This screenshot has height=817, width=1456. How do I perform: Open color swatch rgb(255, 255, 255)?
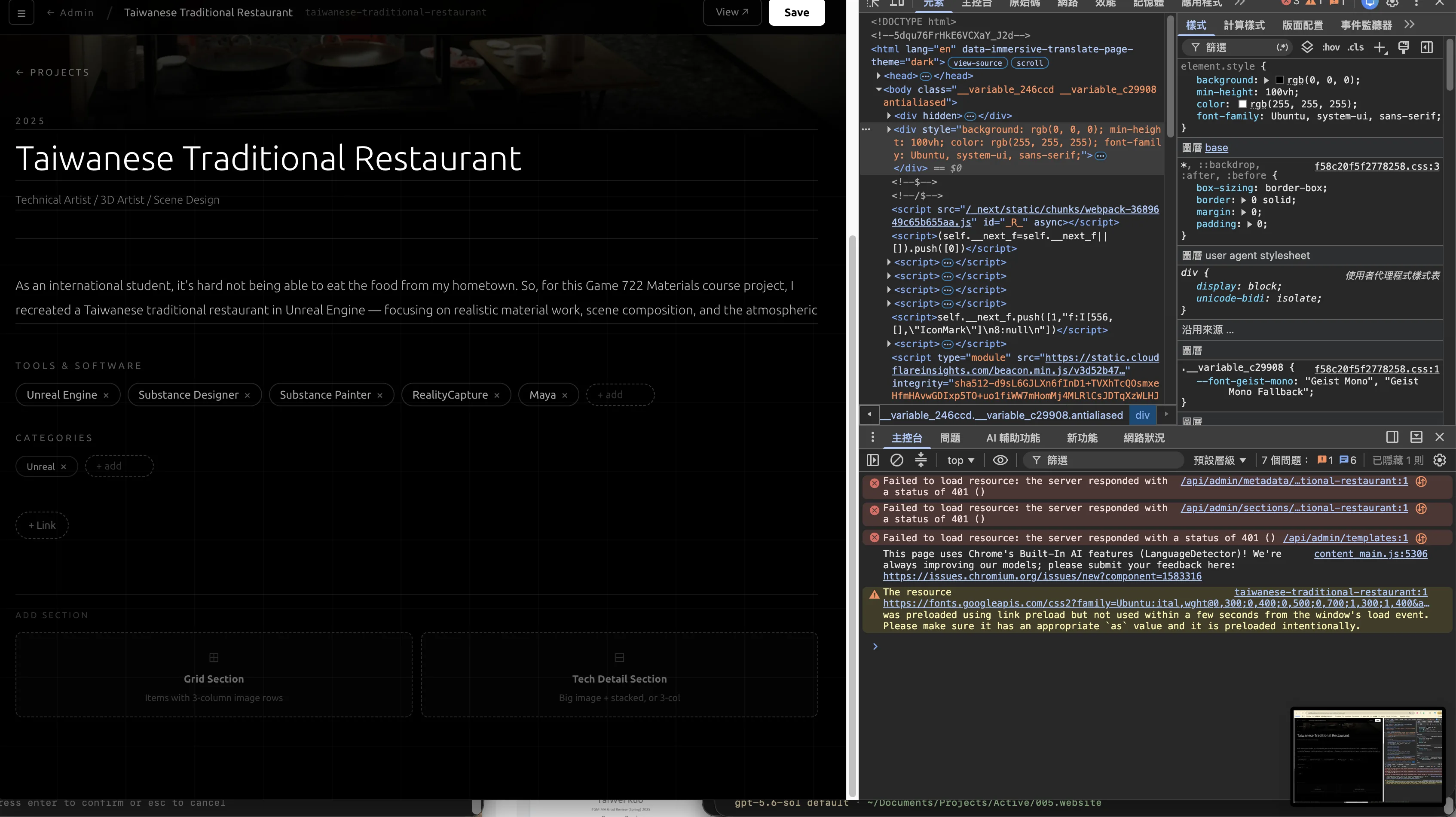point(1242,104)
